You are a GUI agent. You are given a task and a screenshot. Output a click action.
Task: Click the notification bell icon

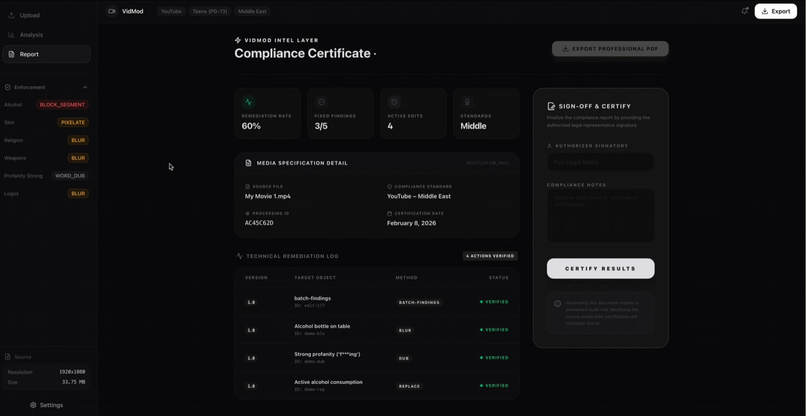(744, 11)
